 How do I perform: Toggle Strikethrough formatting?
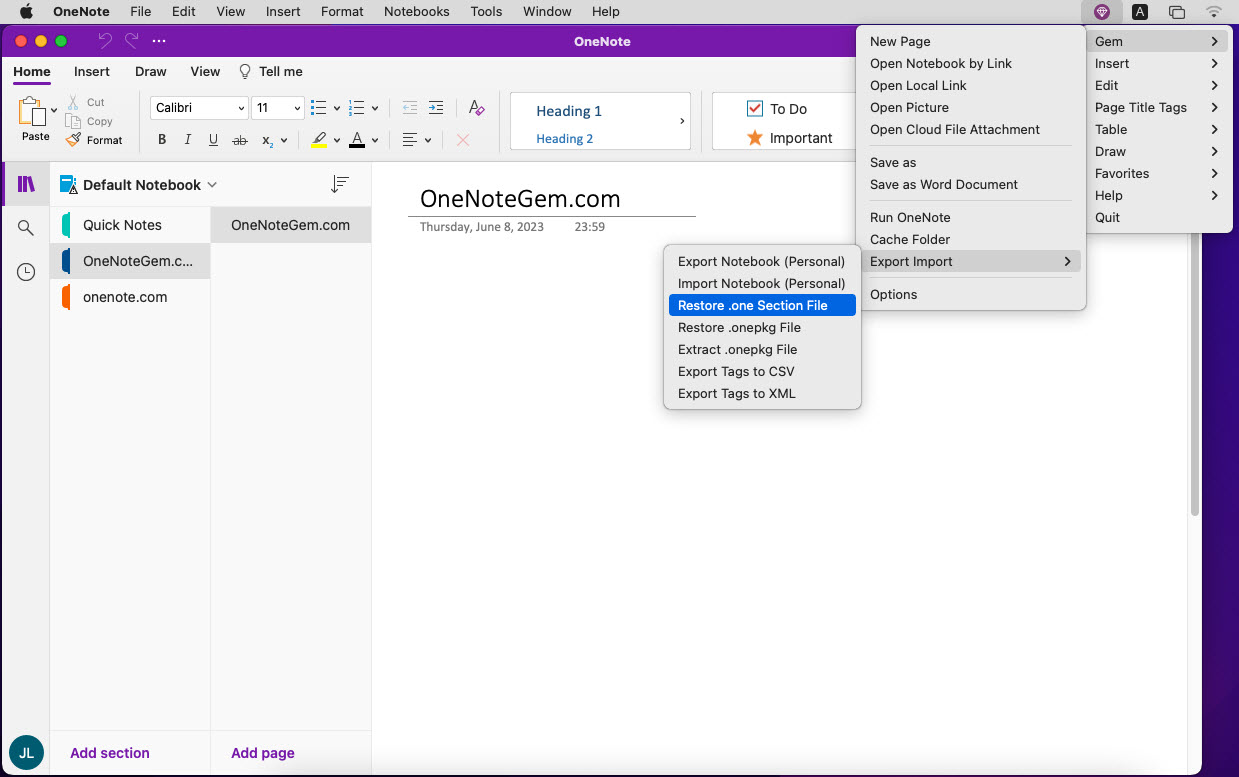tap(239, 140)
